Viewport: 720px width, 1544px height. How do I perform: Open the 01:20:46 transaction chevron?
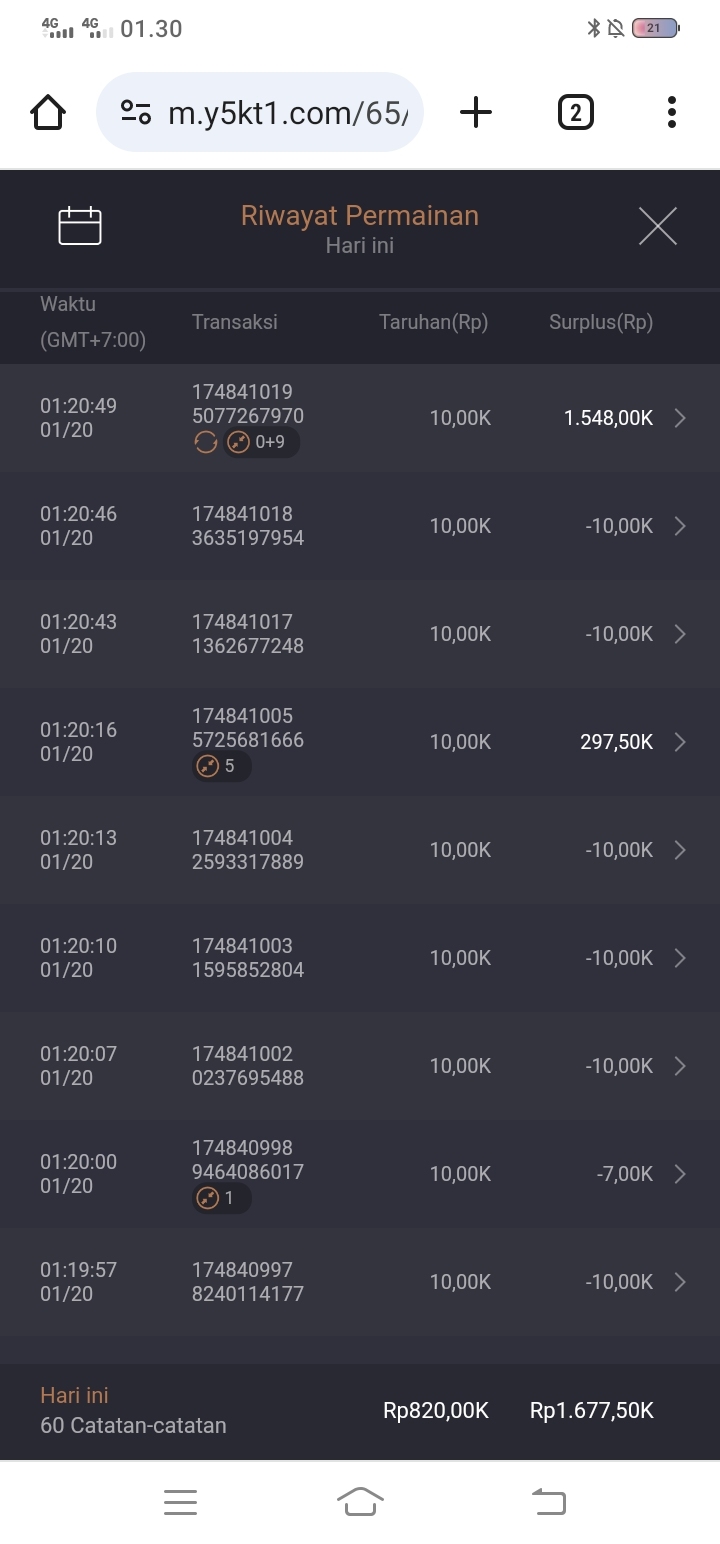point(680,526)
